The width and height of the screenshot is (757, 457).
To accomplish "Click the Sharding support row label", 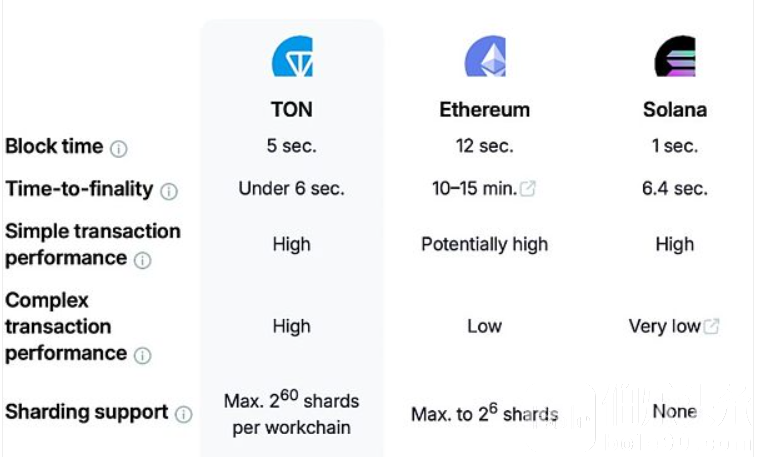I will coord(86,412).
